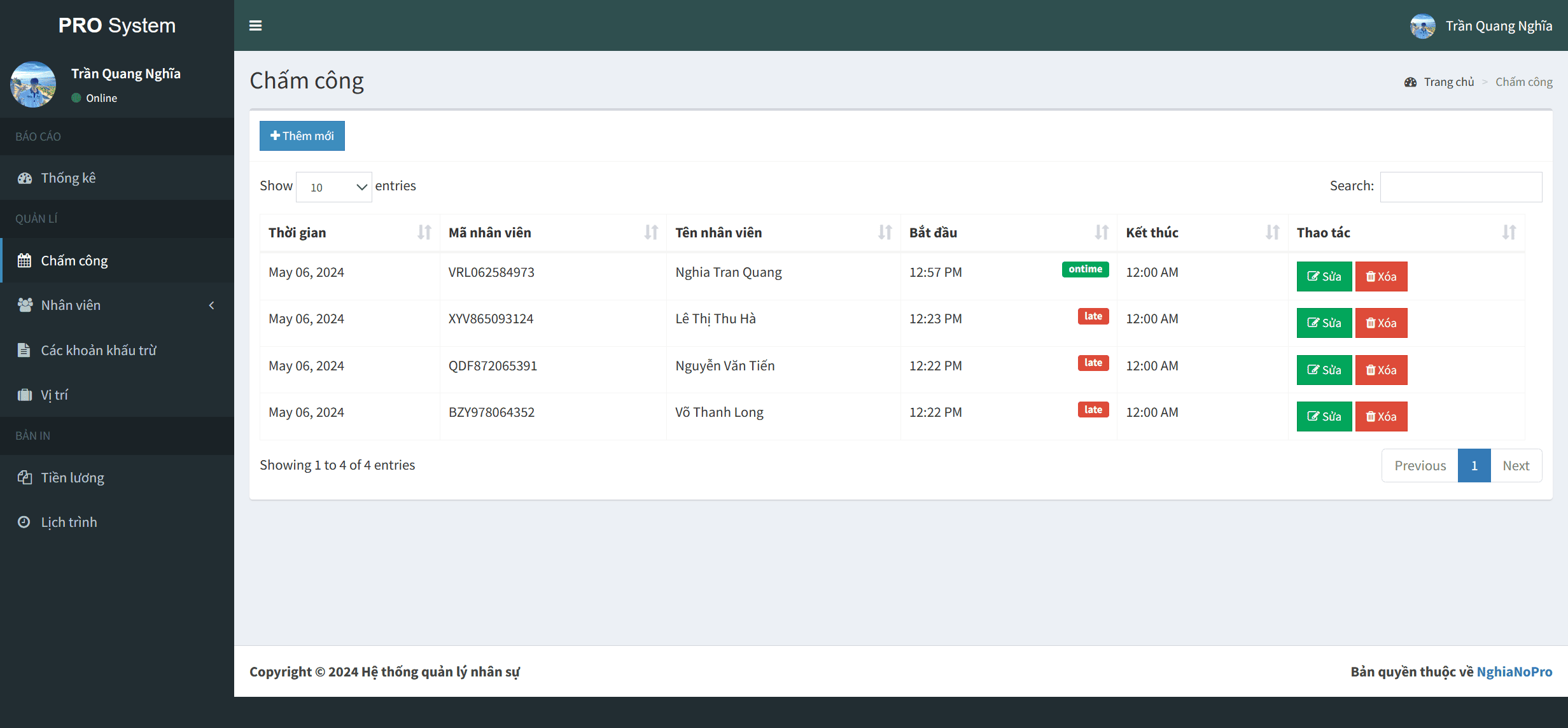Select the Chấm công calendar icon
This screenshot has height=728, width=1568.
(x=24, y=261)
